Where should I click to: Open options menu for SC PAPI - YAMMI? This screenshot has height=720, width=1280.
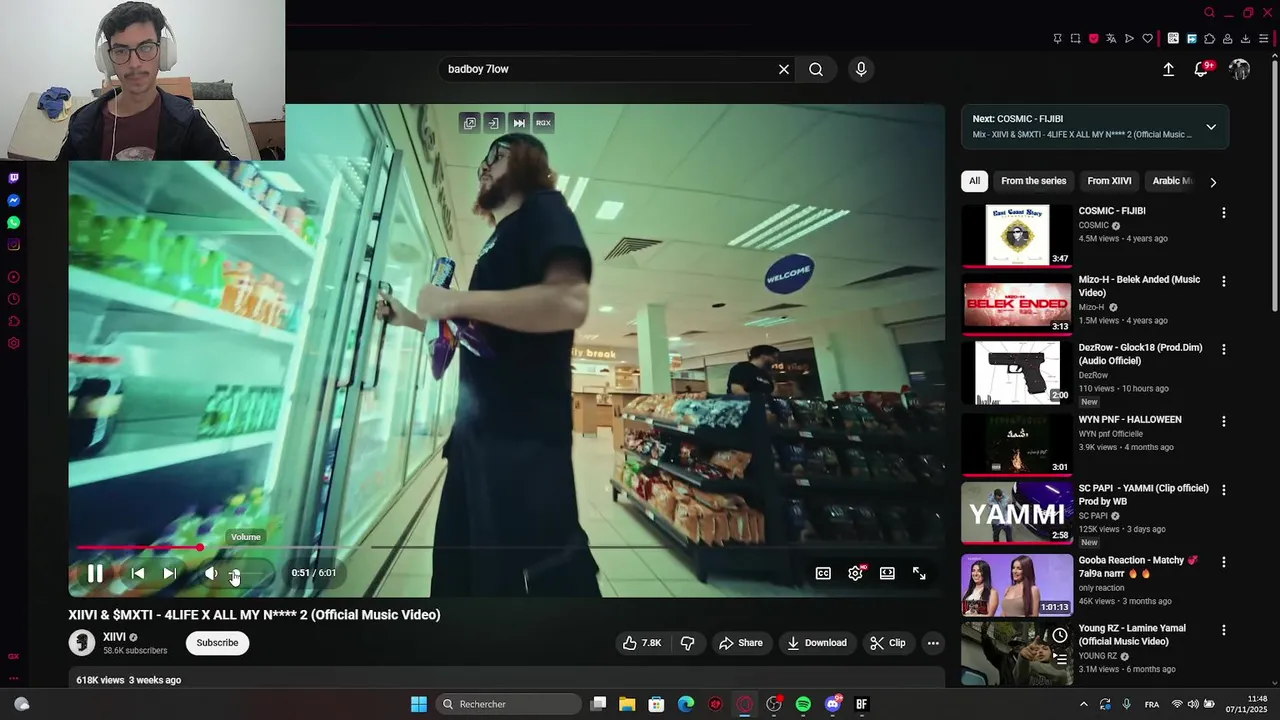click(x=1224, y=490)
